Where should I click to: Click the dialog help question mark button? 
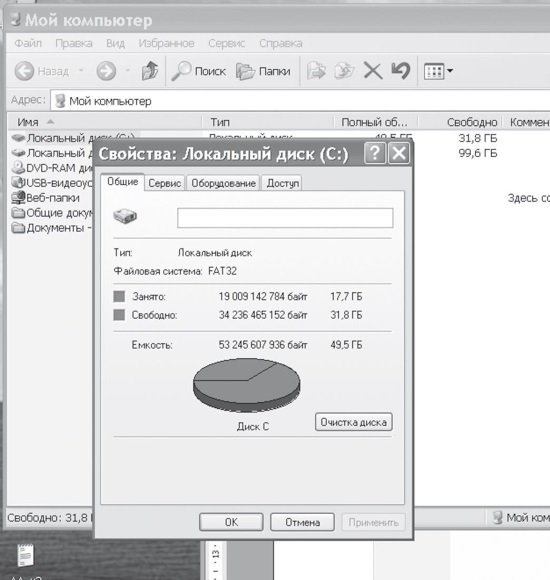(375, 153)
